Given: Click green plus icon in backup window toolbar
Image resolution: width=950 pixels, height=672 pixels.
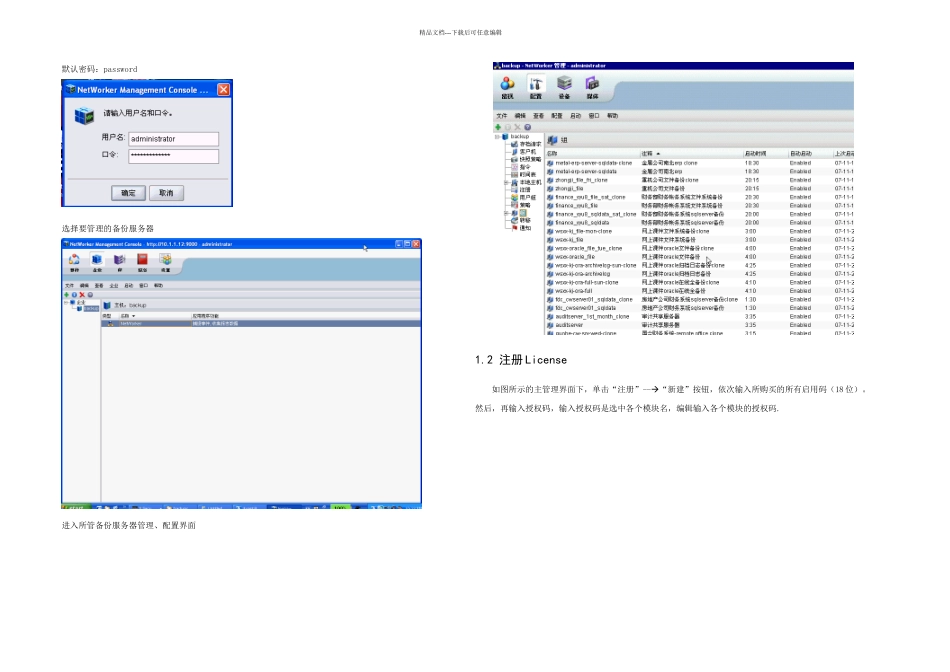Looking at the screenshot, I should (x=498, y=127).
